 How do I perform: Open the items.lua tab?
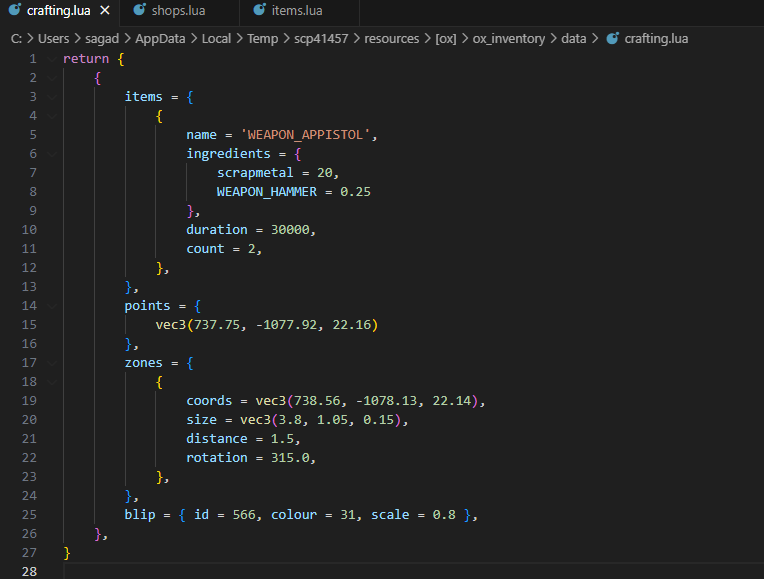point(296,10)
